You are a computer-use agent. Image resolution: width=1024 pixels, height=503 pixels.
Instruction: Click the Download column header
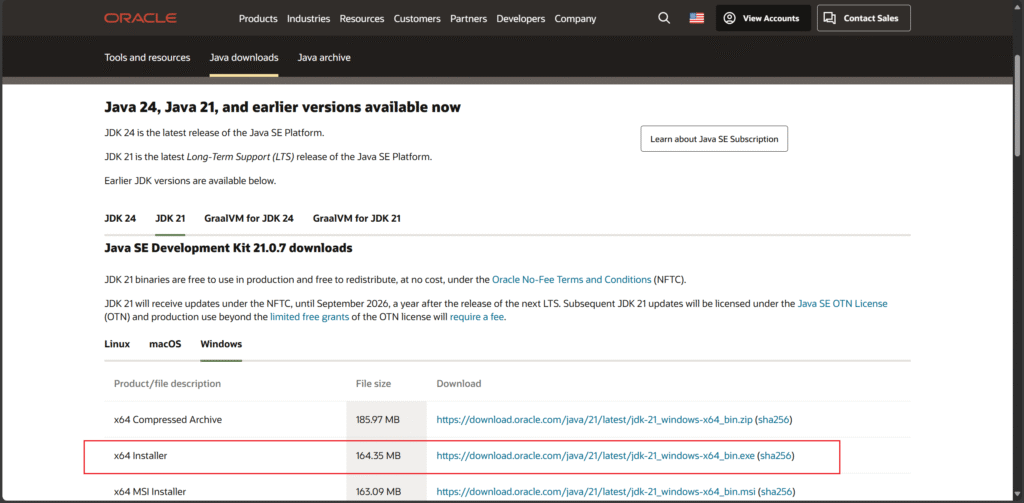[x=458, y=383]
